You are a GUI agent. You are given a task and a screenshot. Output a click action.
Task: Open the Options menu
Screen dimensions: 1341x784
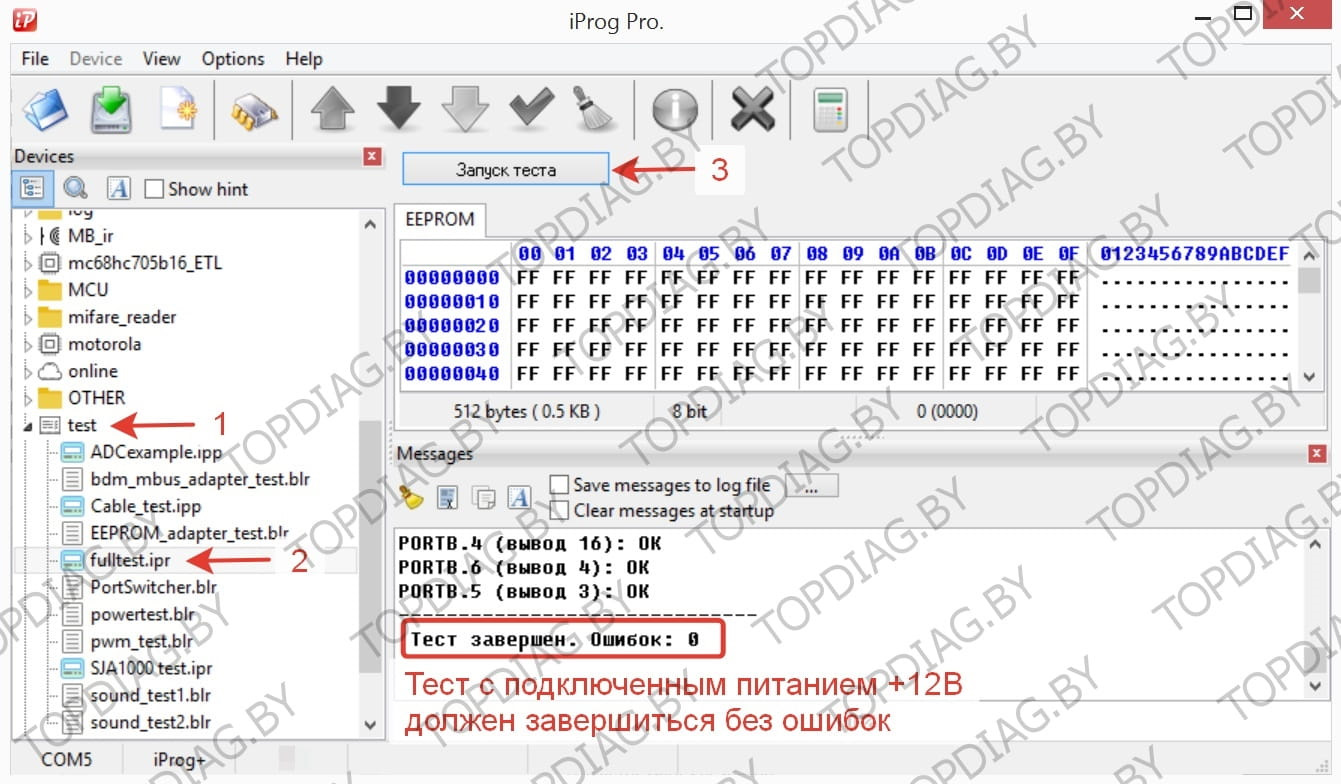point(233,59)
